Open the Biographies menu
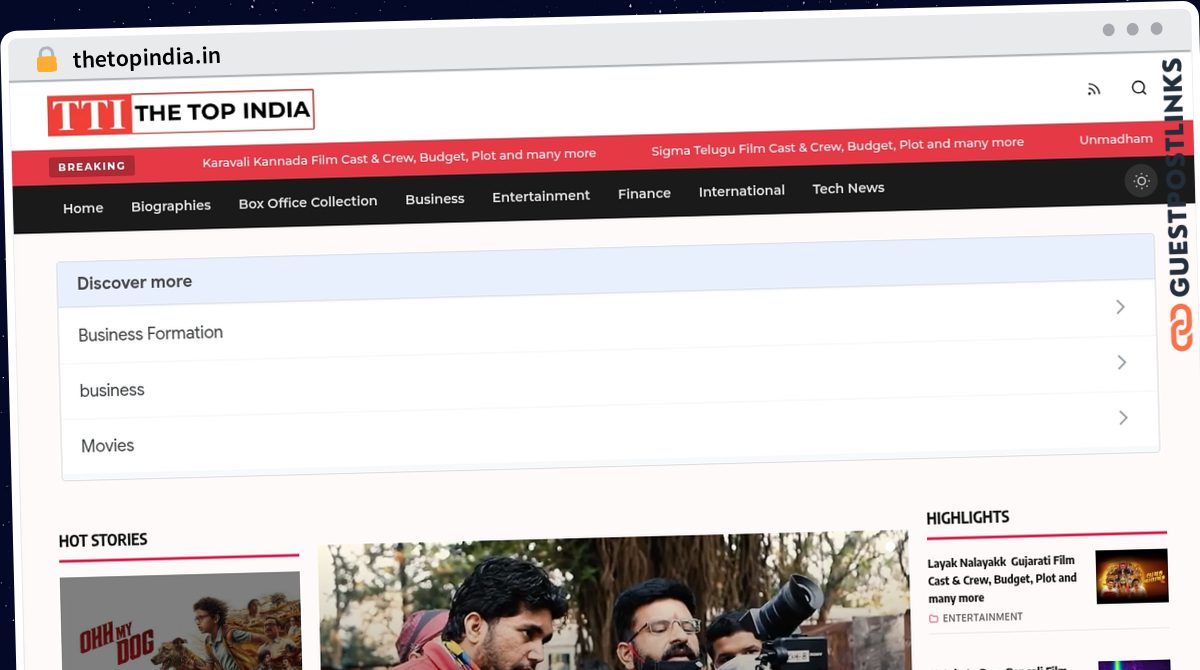The image size is (1200, 670). 171,205
